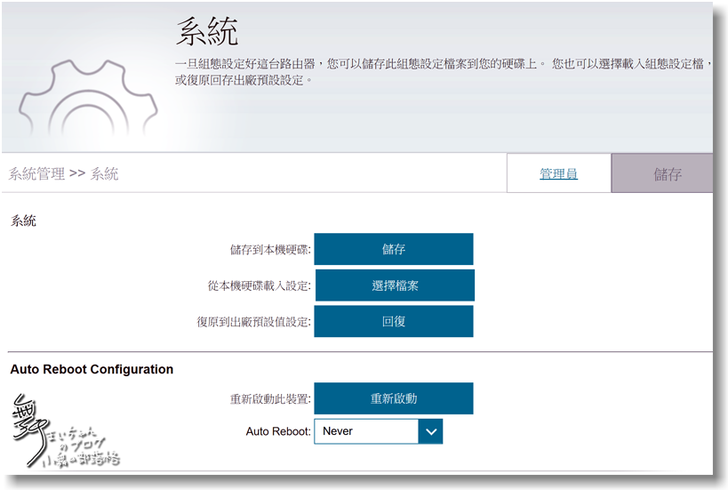Click the 重新啟動此裝置 label
The width and height of the screenshot is (728, 490).
270,399
